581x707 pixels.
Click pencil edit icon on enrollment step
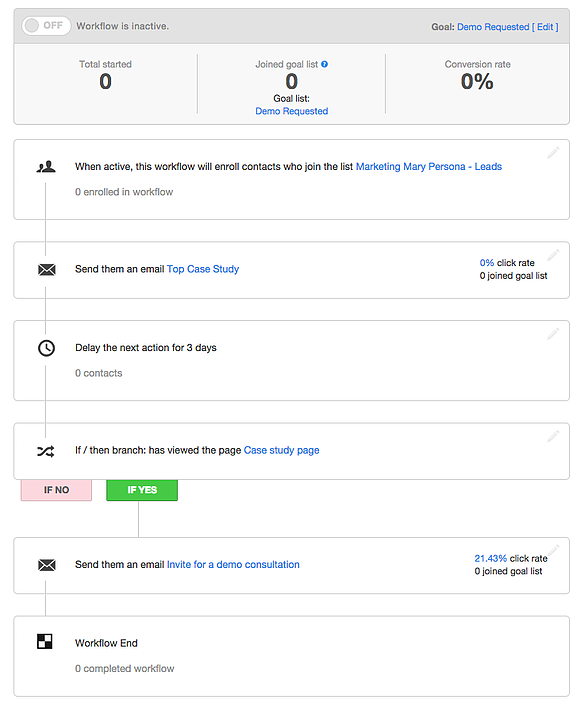click(553, 153)
